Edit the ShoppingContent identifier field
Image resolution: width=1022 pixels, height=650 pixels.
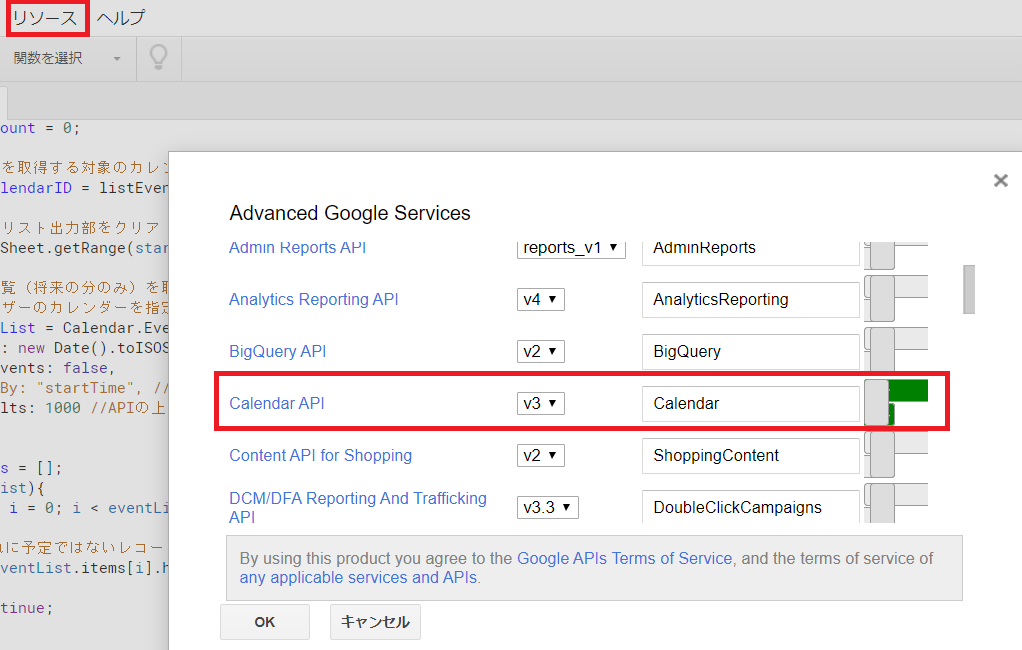(x=751, y=455)
